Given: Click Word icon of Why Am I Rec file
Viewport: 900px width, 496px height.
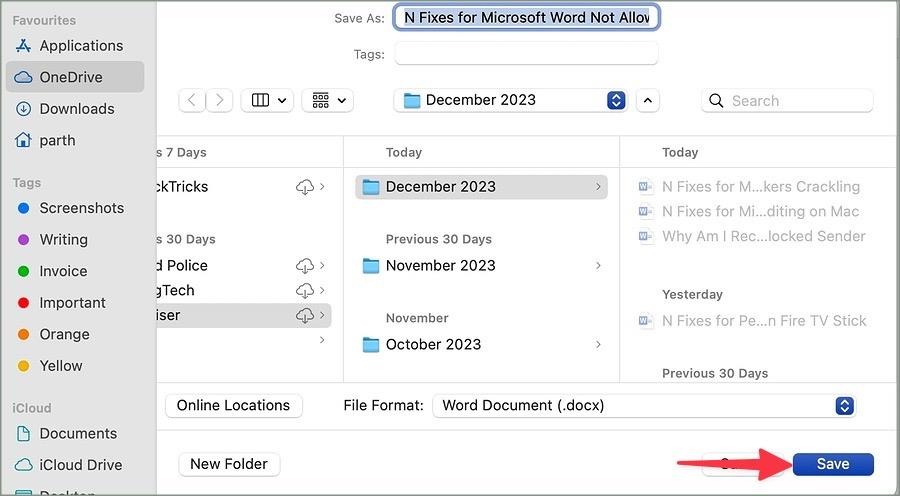Looking at the screenshot, I should 646,236.
